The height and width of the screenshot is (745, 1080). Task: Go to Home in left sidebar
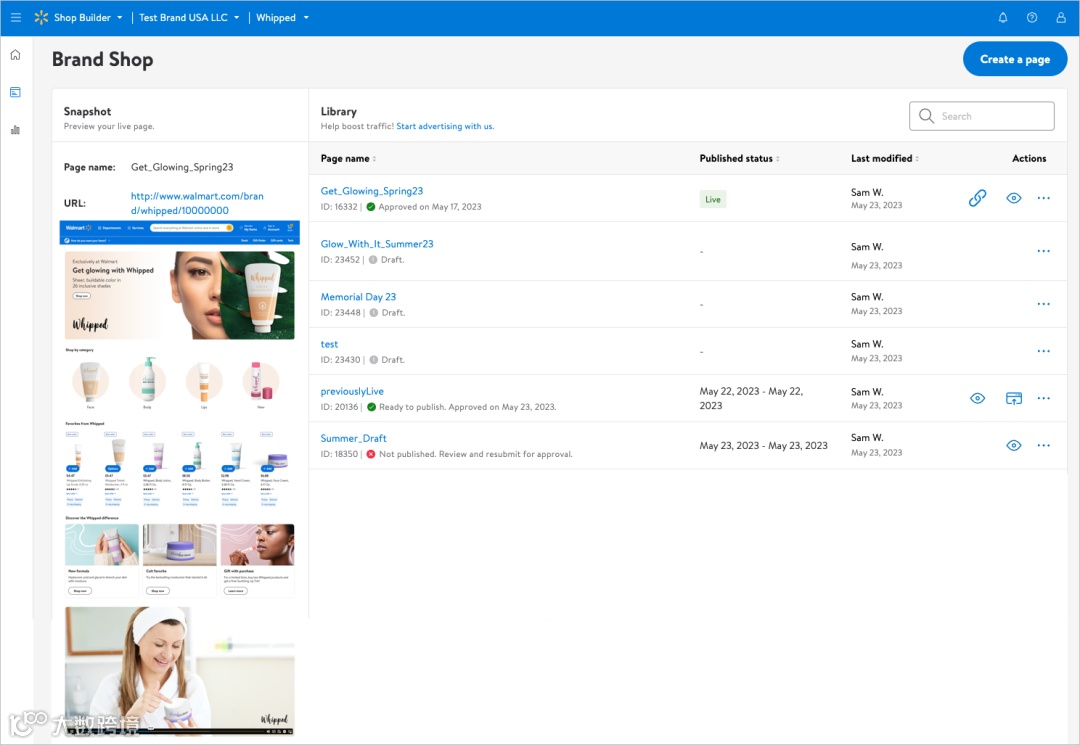(15, 54)
